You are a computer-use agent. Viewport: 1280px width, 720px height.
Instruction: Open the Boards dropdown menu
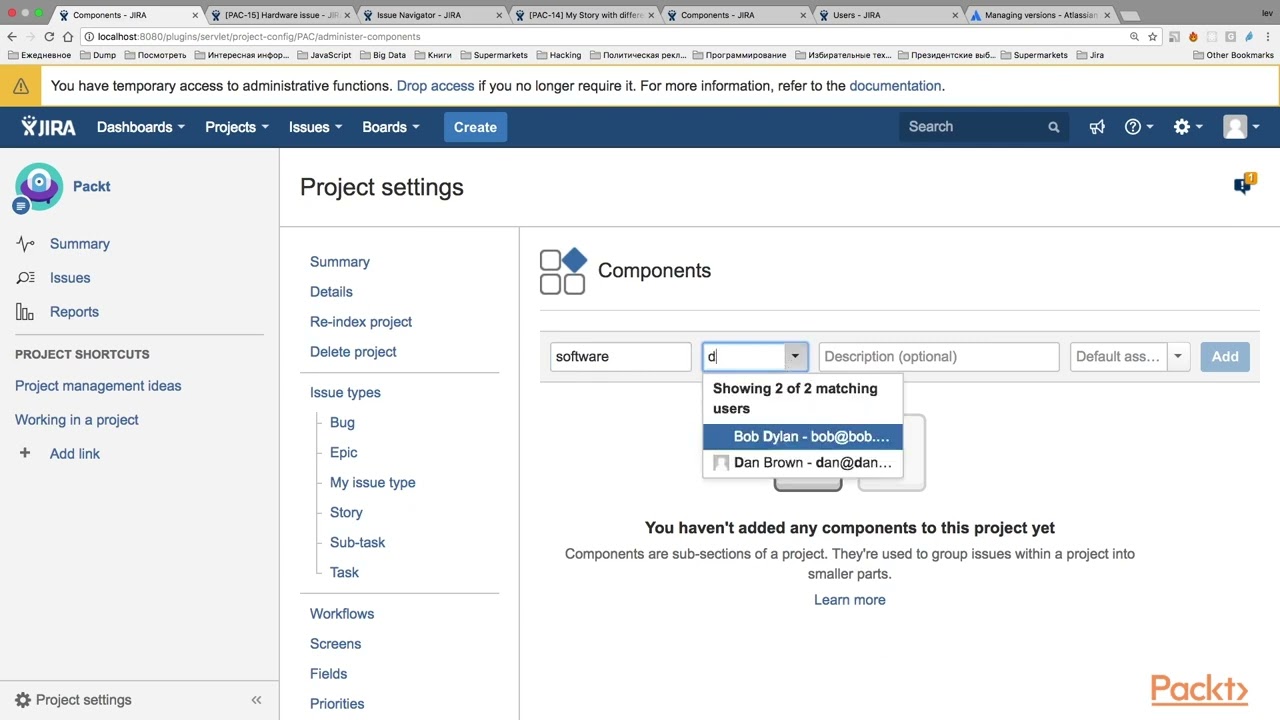pos(391,127)
